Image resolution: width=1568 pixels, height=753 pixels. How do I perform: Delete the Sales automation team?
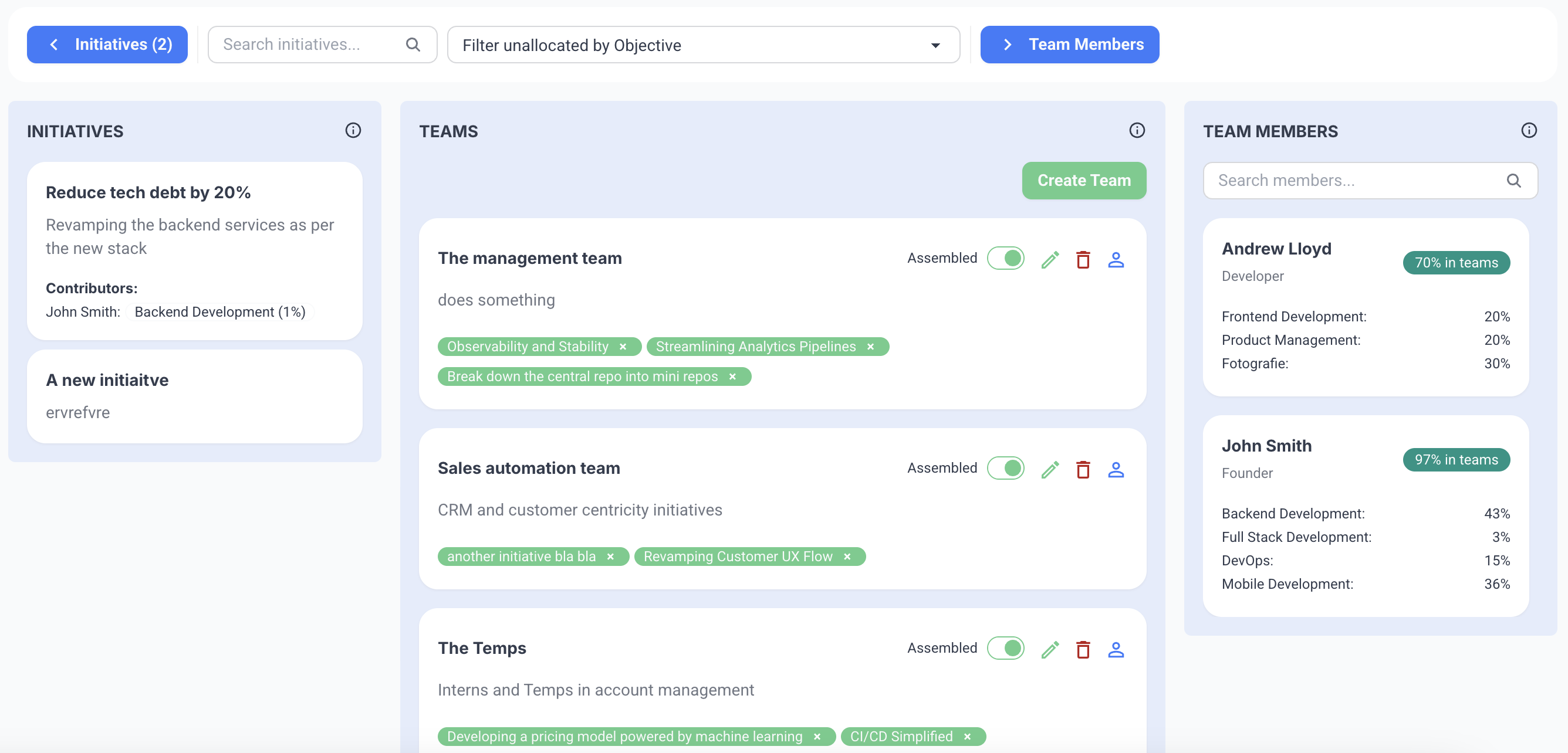click(1082, 470)
